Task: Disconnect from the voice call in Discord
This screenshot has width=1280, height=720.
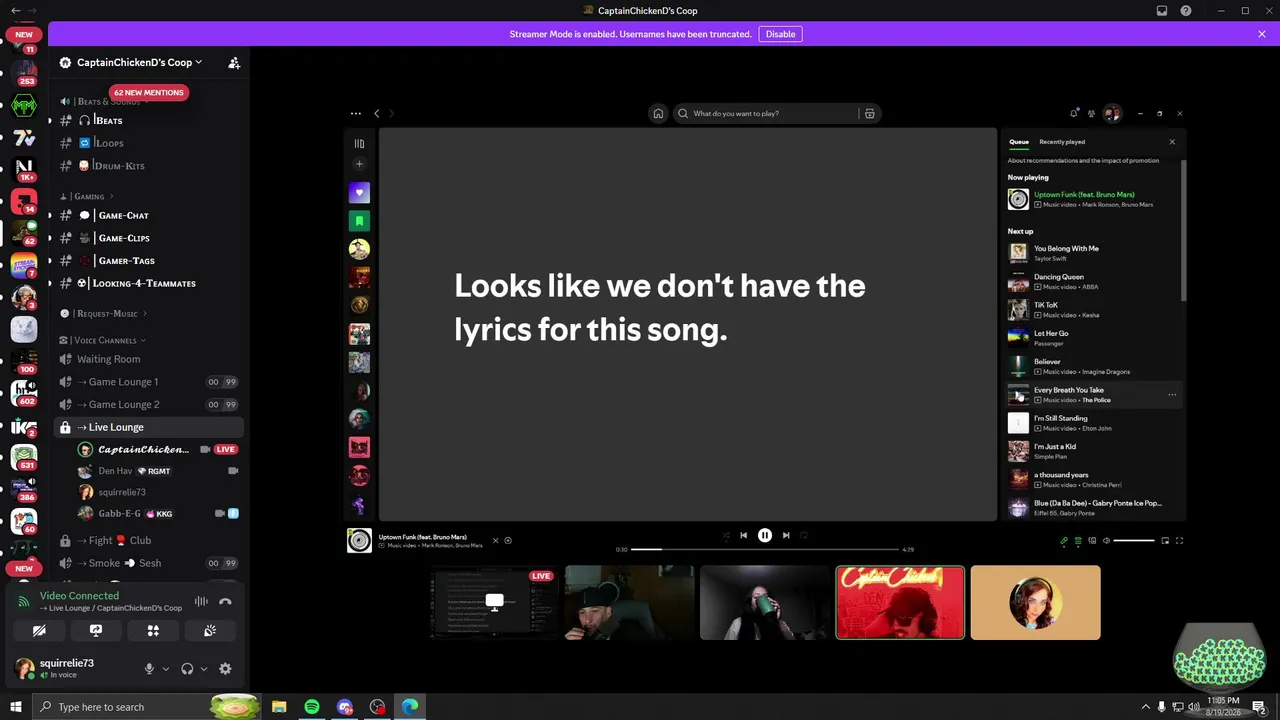Action: tap(225, 602)
